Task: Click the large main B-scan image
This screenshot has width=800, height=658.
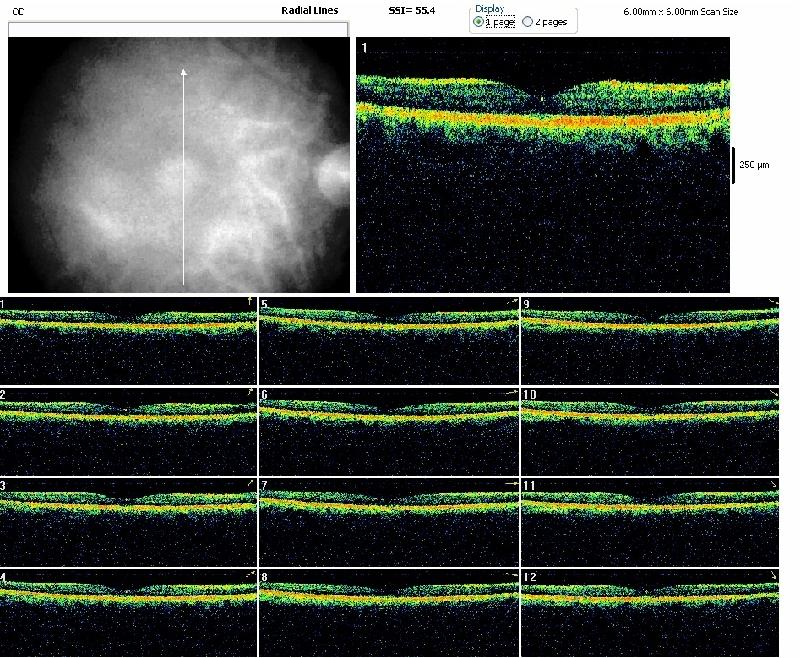Action: [542, 165]
